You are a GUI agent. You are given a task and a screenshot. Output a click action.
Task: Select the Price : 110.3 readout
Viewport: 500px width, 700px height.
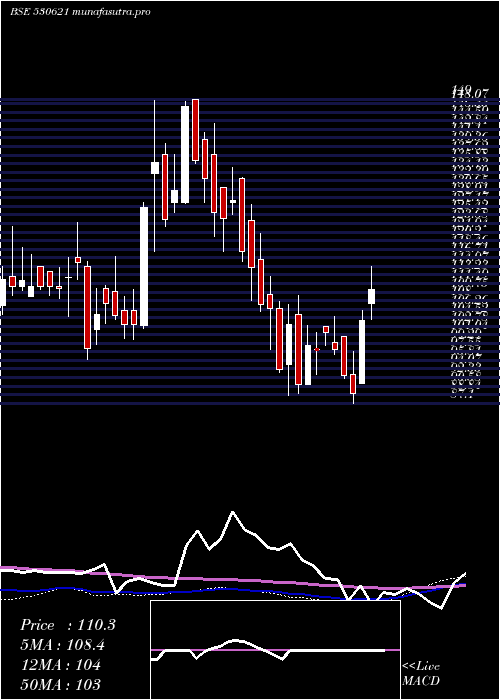pos(68,625)
